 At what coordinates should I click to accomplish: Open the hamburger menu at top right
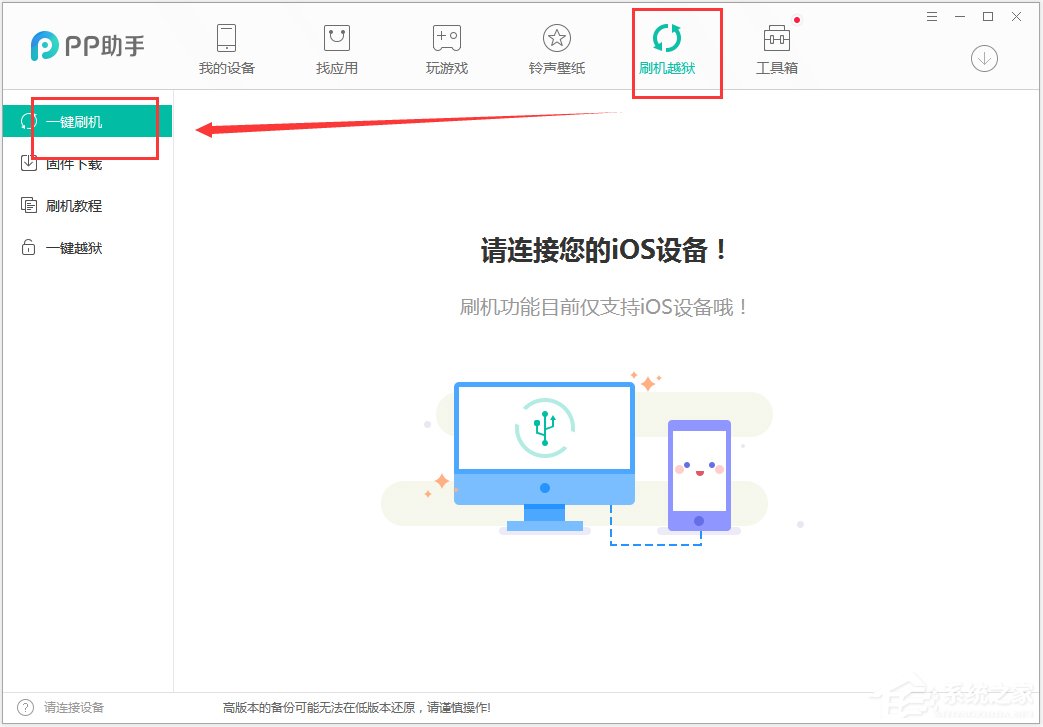point(931,16)
